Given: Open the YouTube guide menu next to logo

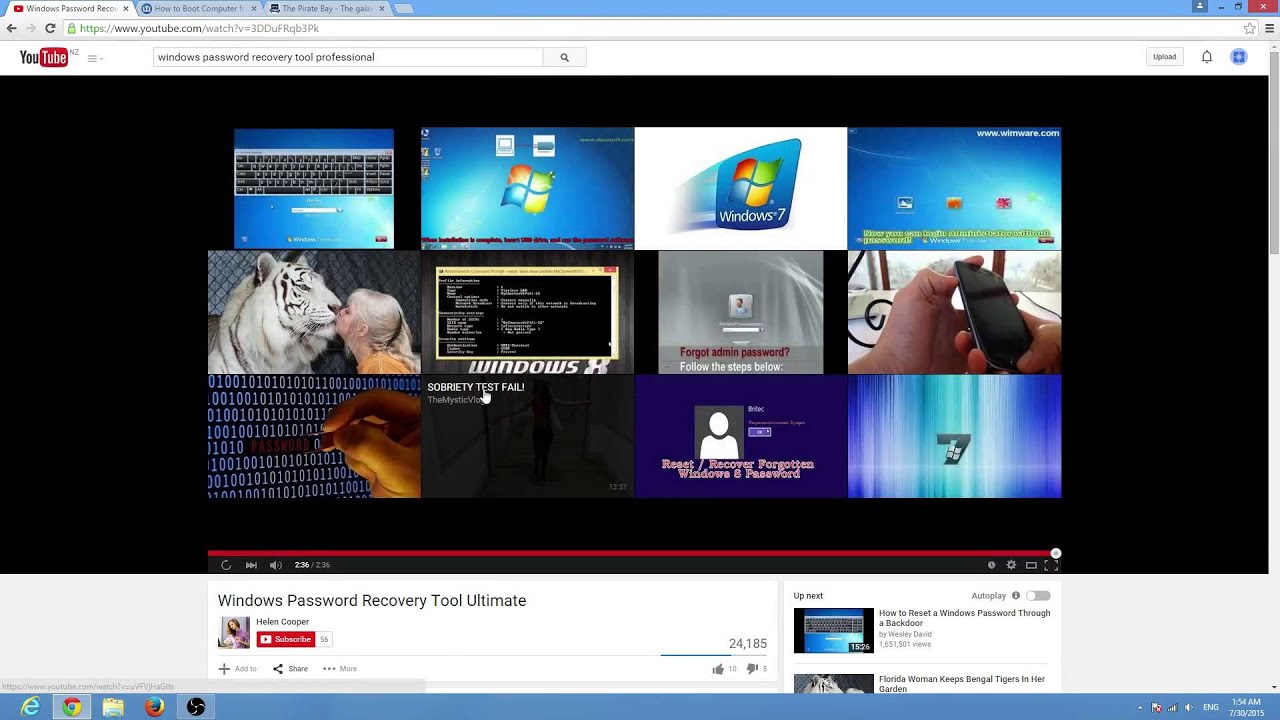Looking at the screenshot, I should 94,58.
